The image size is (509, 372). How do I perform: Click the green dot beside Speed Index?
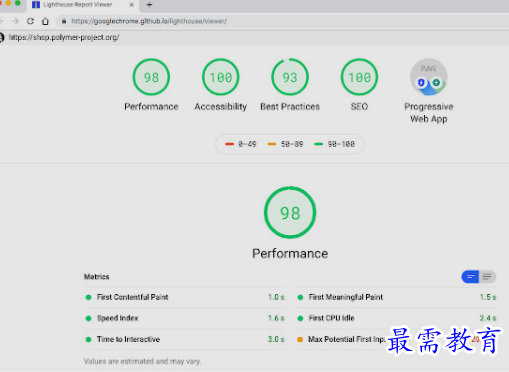88,318
